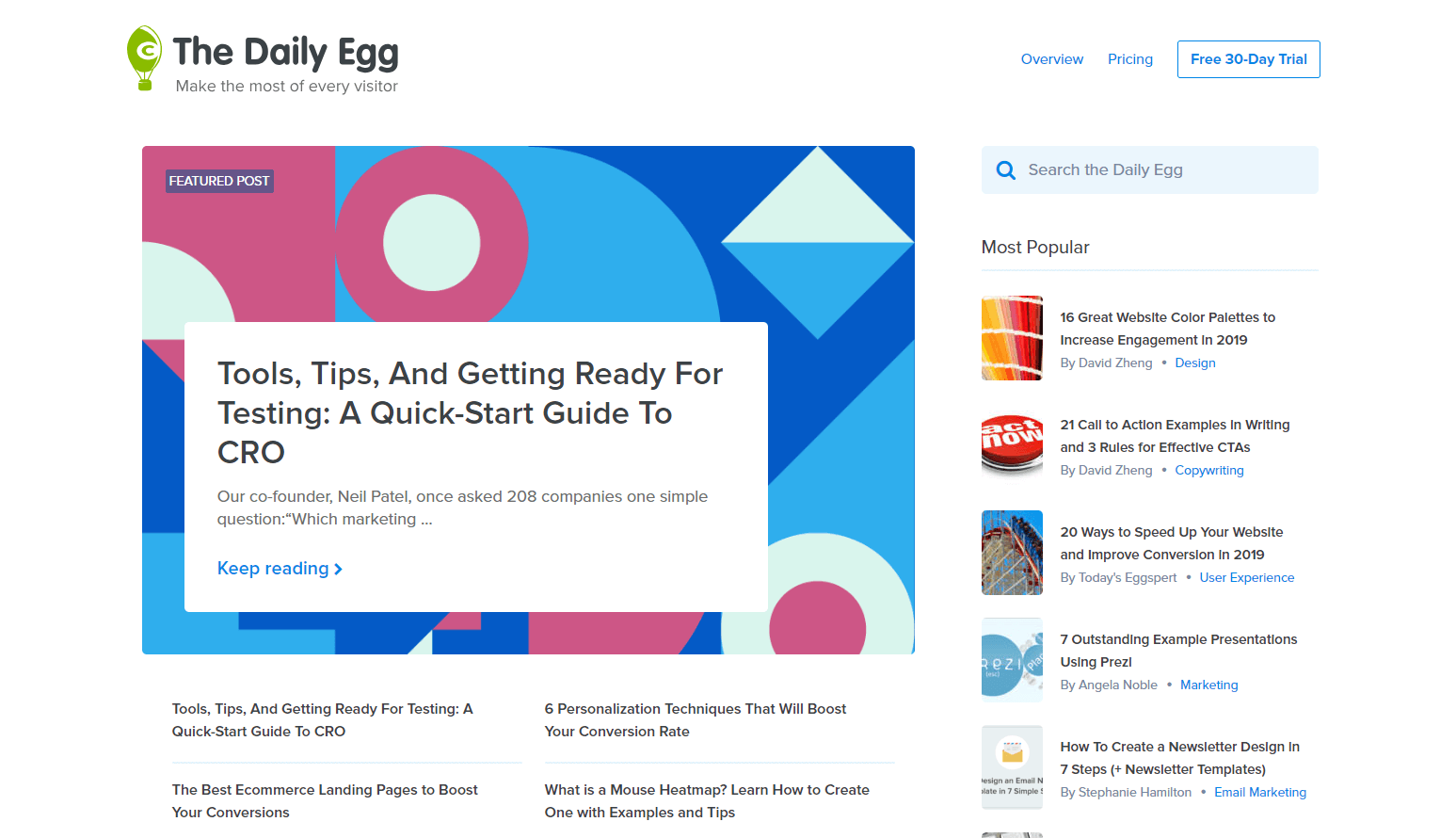Screen dimensions: 1456x838
Task: Go to the Pricing nav item
Action: pos(1130,59)
